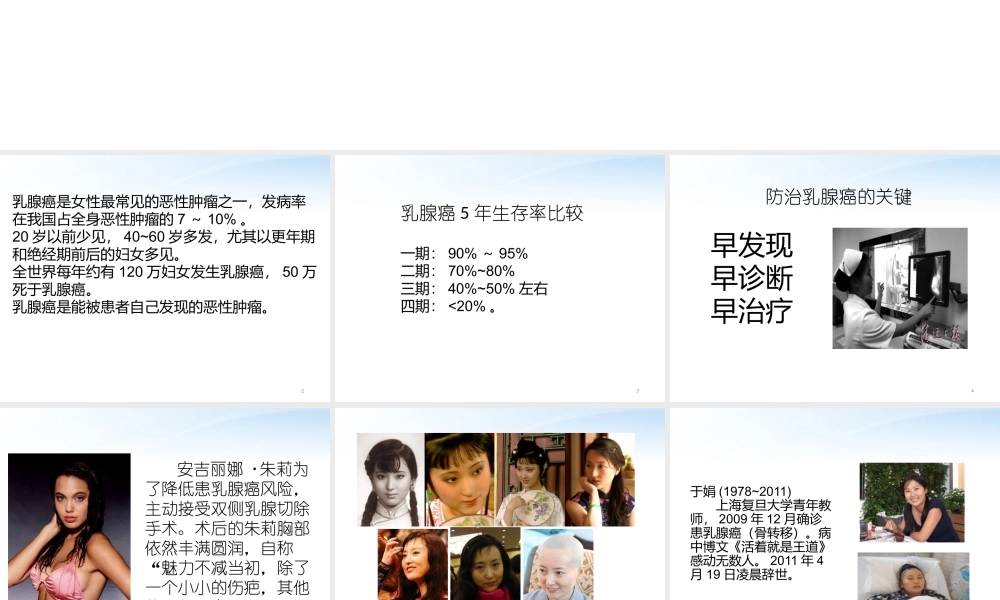
Task: Click the line "乳腺癌是女性最常见的恶性肿瘤之一，发病率"
Action: [159, 202]
